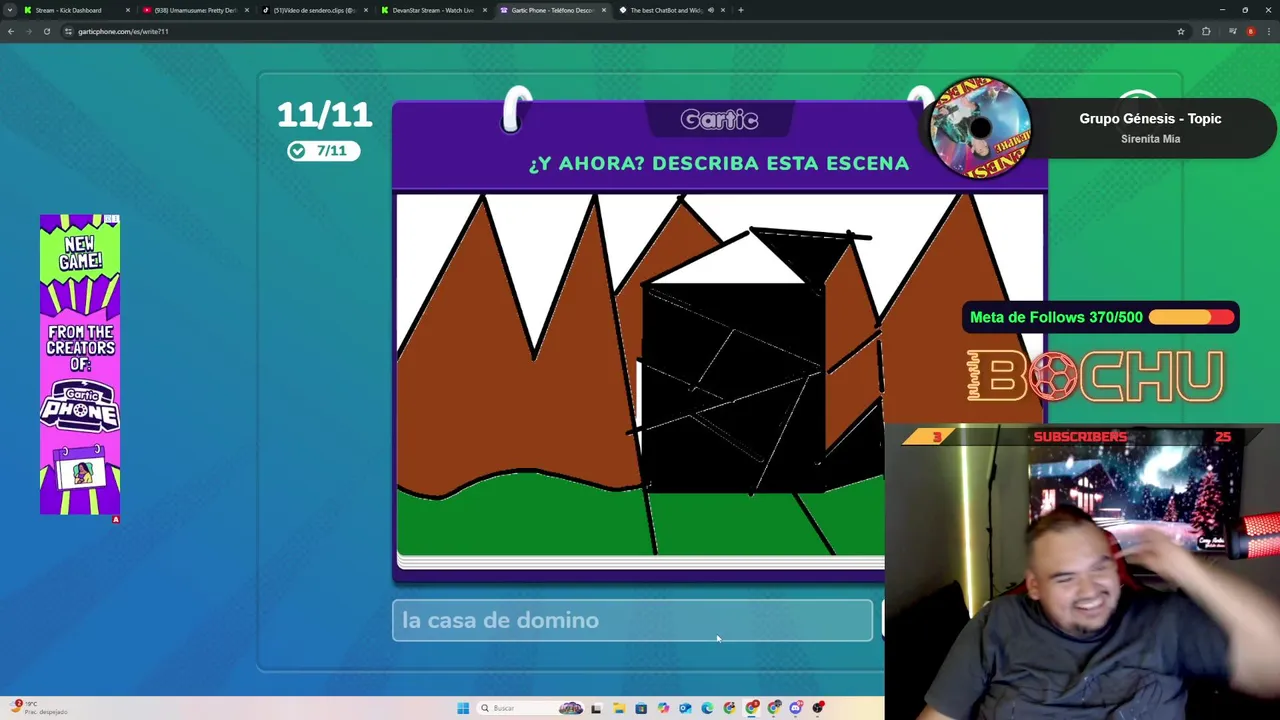Switch to The best ChatBot tab
The height and width of the screenshot is (720, 1280).
tap(671, 10)
